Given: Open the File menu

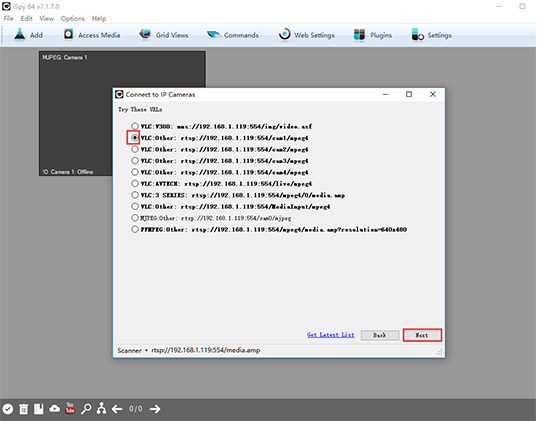Looking at the screenshot, I should tap(8, 18).
